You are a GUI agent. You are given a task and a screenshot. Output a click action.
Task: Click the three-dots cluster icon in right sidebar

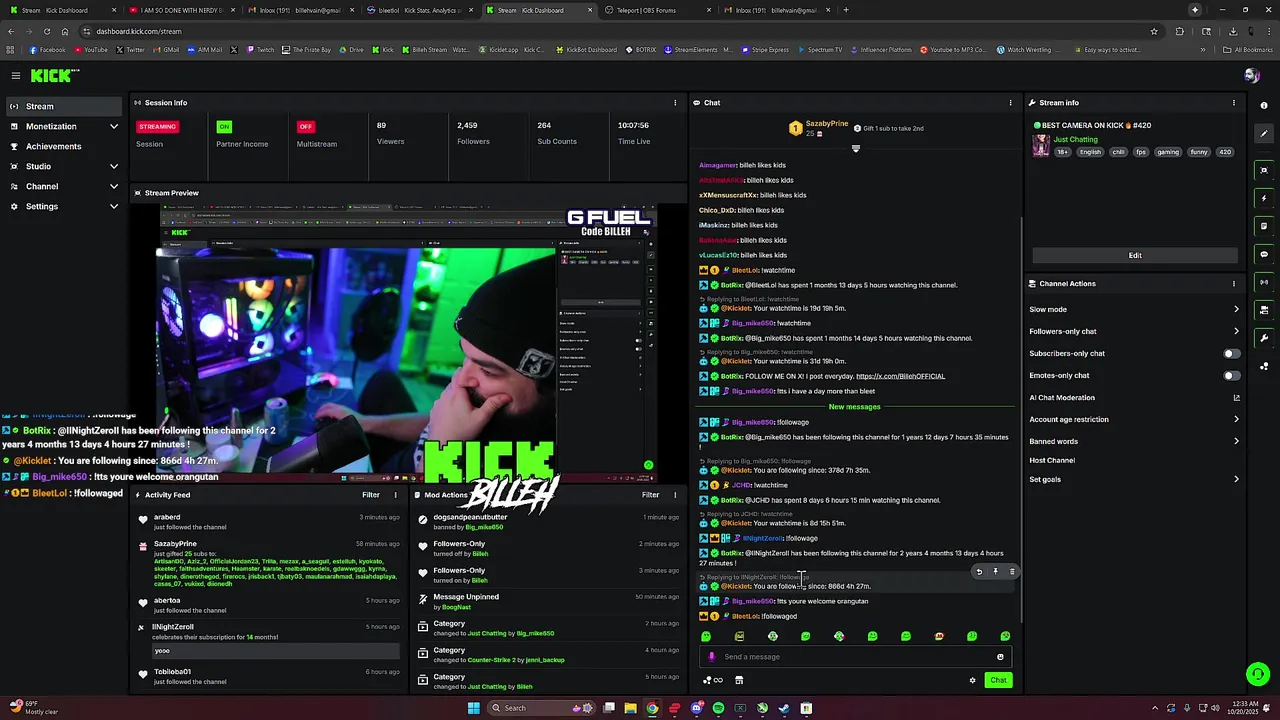pos(1264,366)
